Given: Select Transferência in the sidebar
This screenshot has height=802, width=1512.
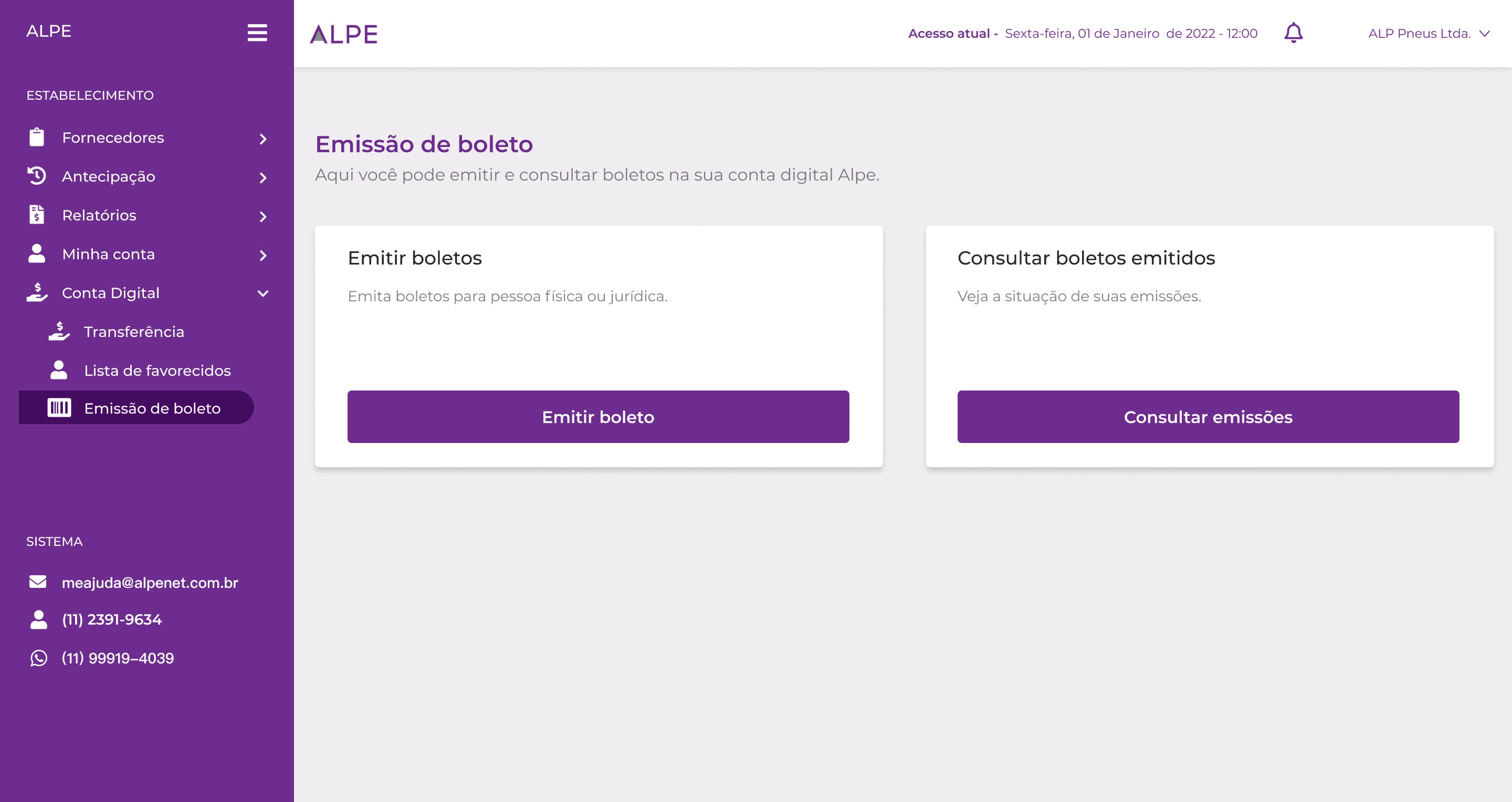Looking at the screenshot, I should pyautogui.click(x=134, y=332).
